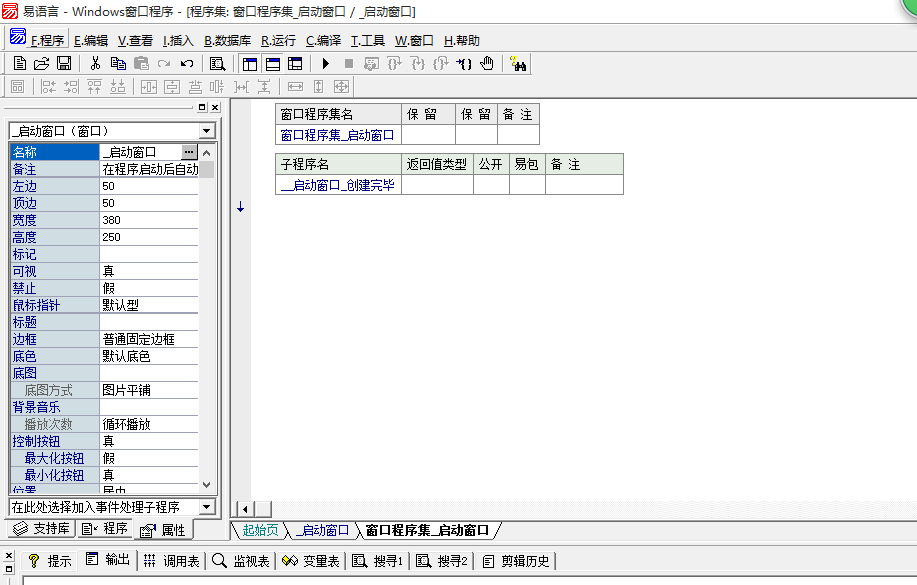Select the 窗口程序集_启动窗口 editor tab
The width and height of the screenshot is (917, 585).
(427, 530)
